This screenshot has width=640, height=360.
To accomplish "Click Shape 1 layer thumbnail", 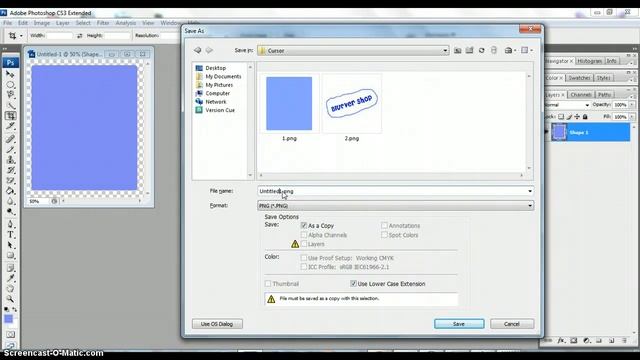I will [559, 132].
